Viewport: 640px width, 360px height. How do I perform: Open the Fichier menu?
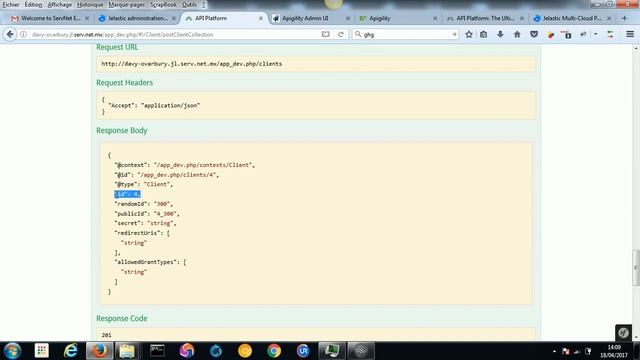coord(11,4)
